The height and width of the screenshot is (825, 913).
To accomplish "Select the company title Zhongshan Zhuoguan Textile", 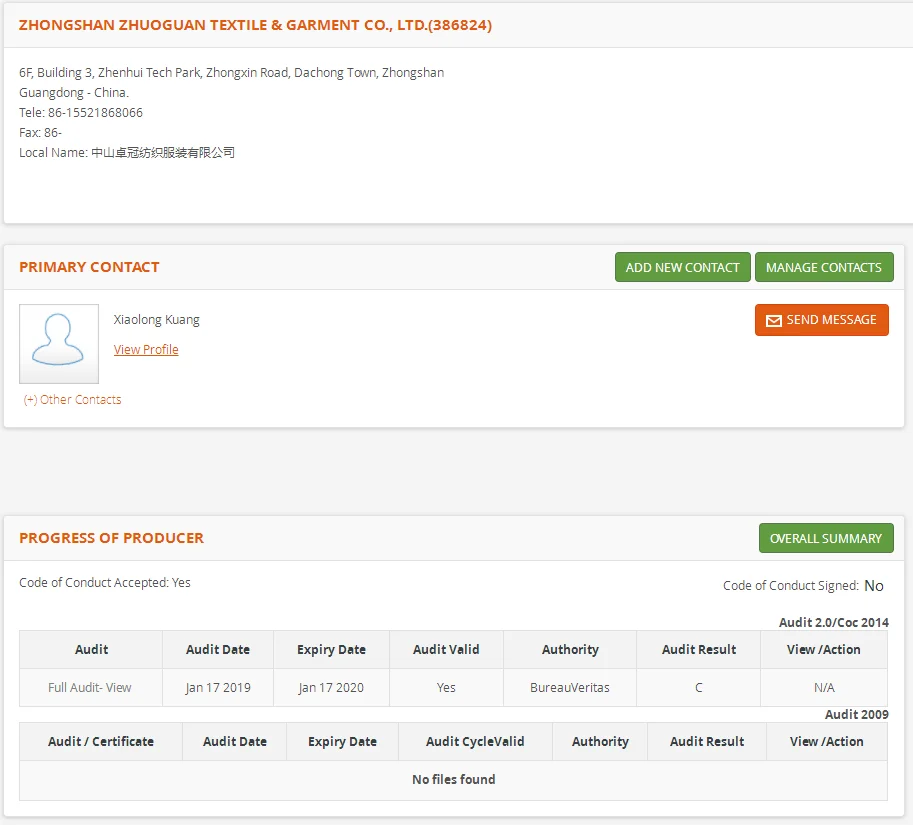I will point(255,25).
